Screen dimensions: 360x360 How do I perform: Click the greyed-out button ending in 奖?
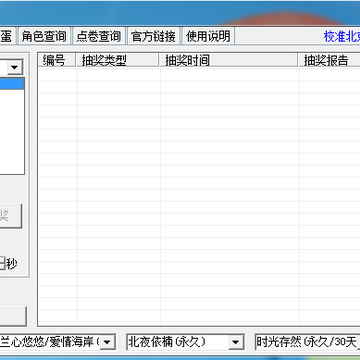coord(11,216)
